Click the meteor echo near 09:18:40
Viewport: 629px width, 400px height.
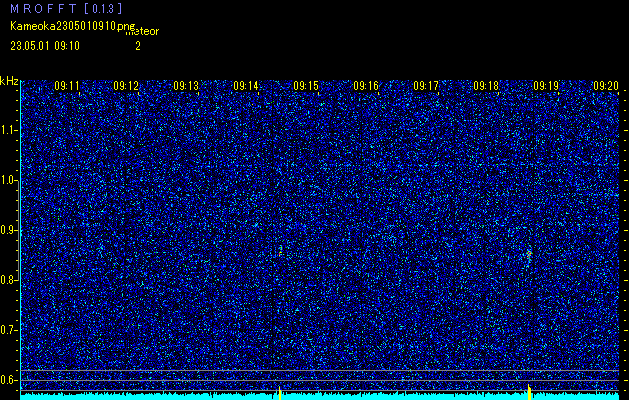pyautogui.click(x=529, y=255)
